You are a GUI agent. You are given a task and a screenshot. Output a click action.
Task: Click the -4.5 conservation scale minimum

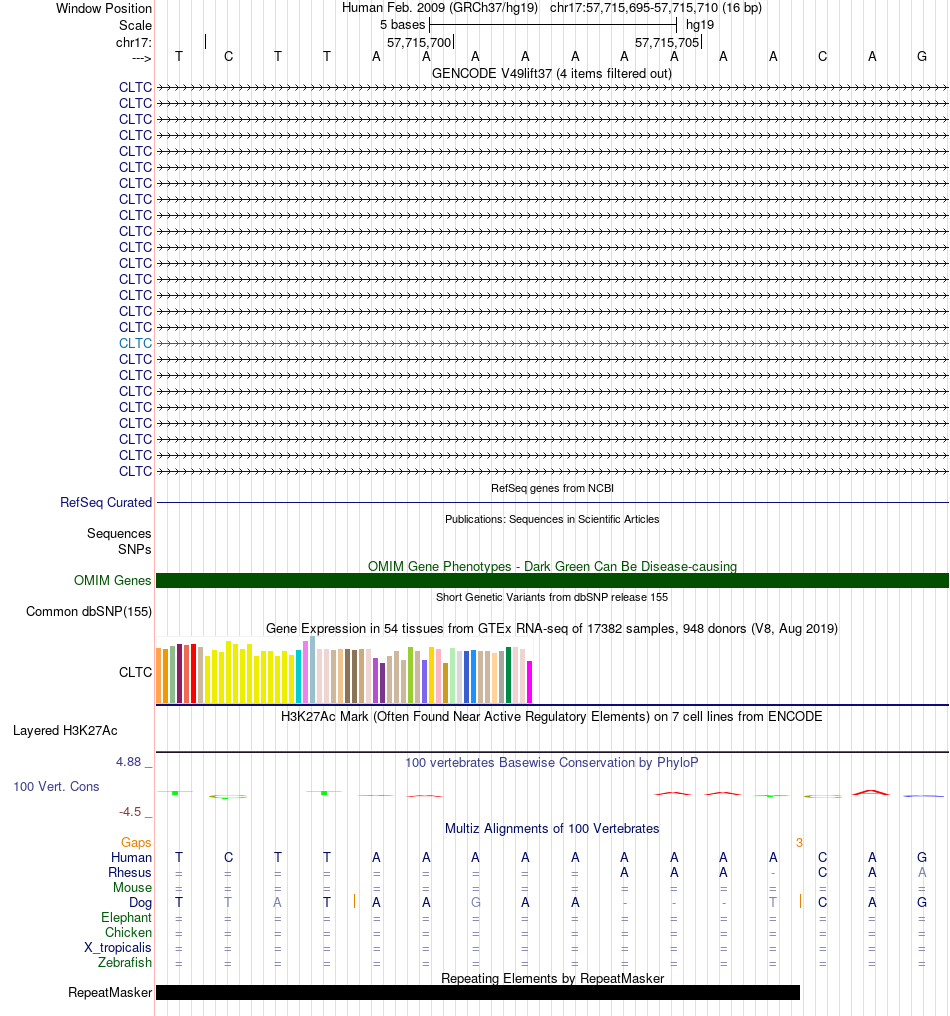[130, 811]
